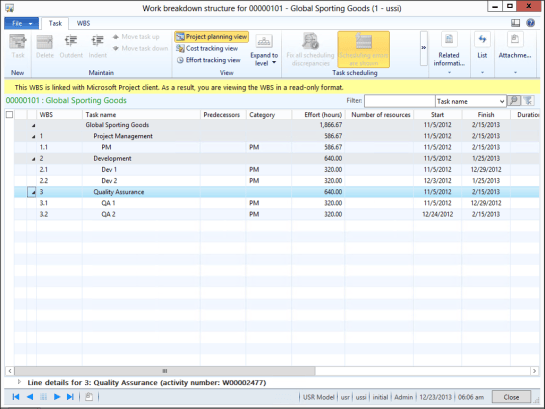Open Expand to level dropdown
545x409 pixels.
click(264, 50)
